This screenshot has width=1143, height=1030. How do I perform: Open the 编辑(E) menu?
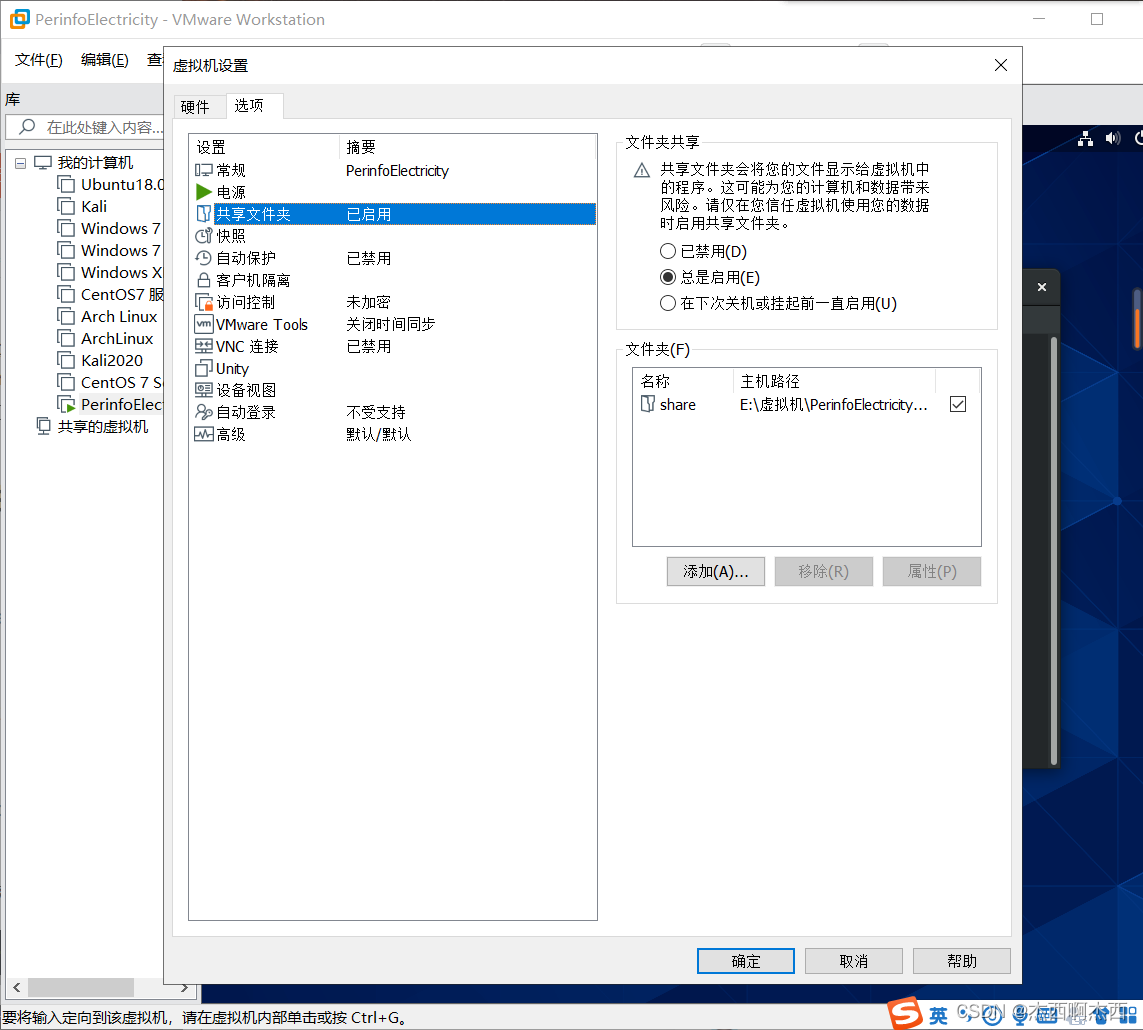pos(104,60)
